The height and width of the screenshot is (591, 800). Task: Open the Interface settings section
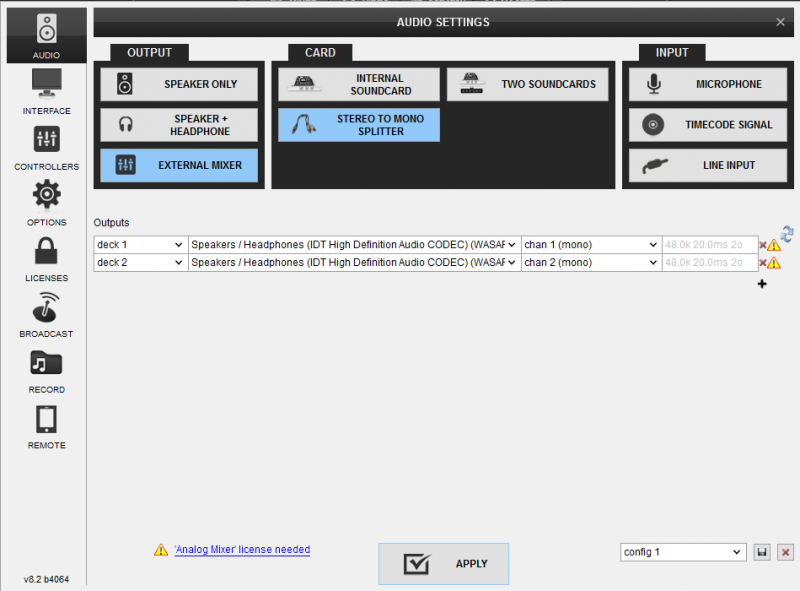(x=46, y=91)
